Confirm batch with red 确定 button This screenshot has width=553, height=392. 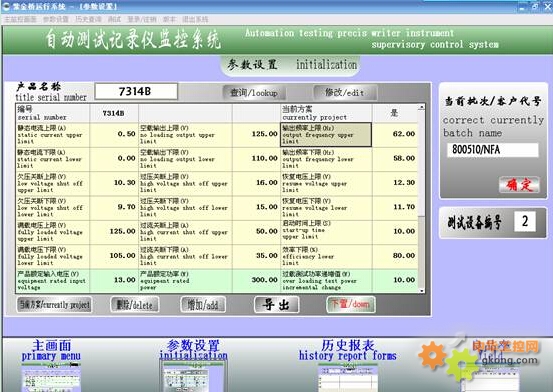click(519, 185)
